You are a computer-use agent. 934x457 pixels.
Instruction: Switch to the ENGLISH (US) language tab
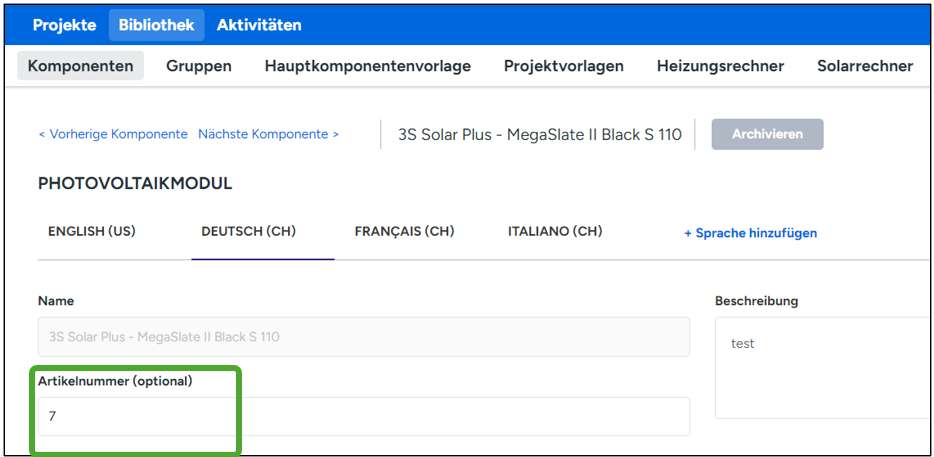click(92, 232)
